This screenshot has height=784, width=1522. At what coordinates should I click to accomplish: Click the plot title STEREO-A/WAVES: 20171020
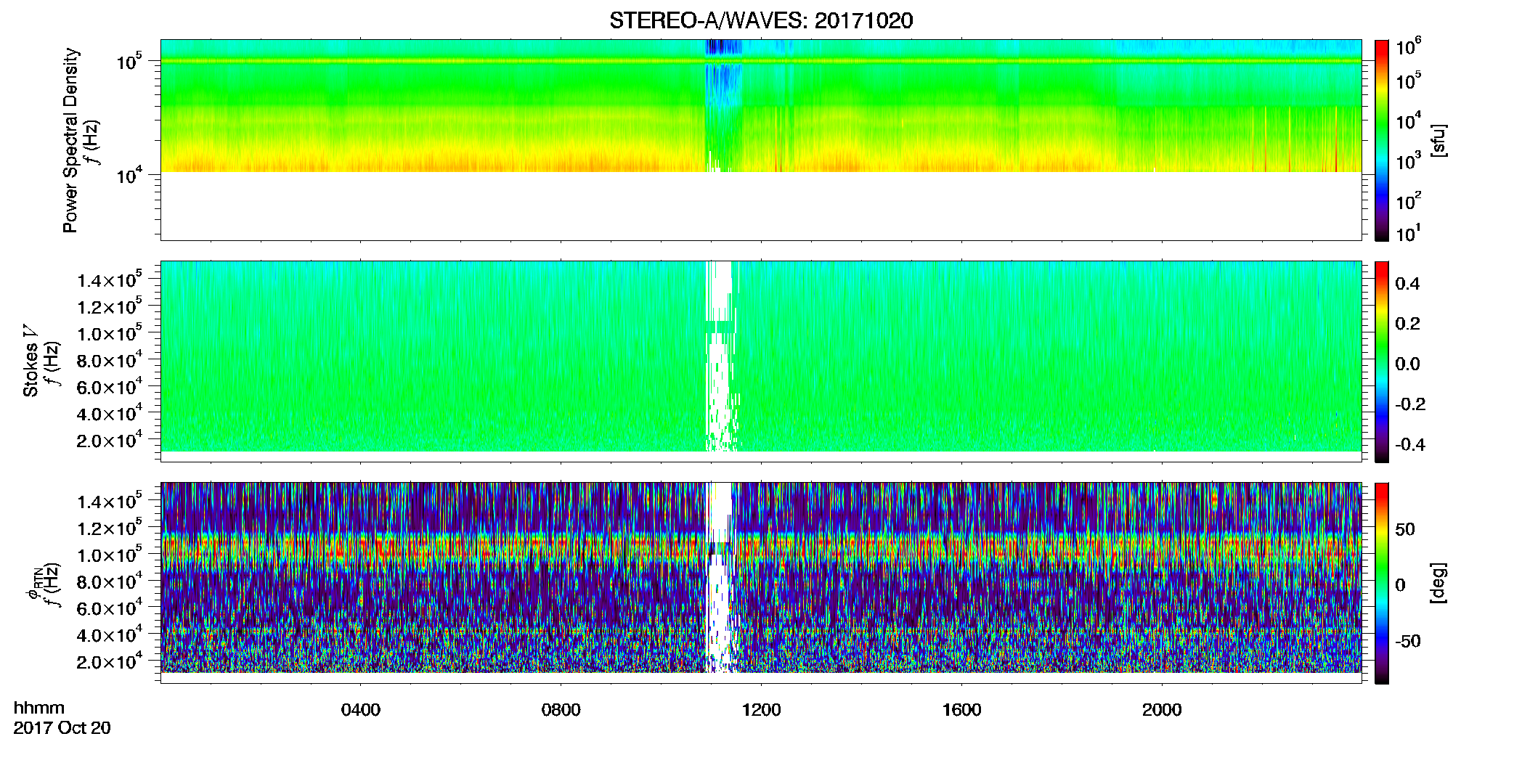[x=761, y=20]
